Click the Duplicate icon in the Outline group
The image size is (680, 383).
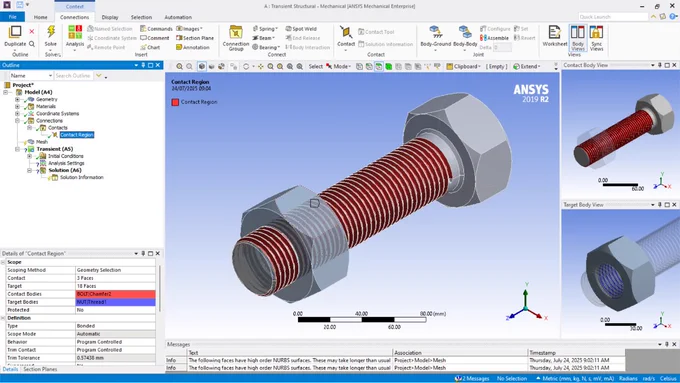tap(15, 32)
